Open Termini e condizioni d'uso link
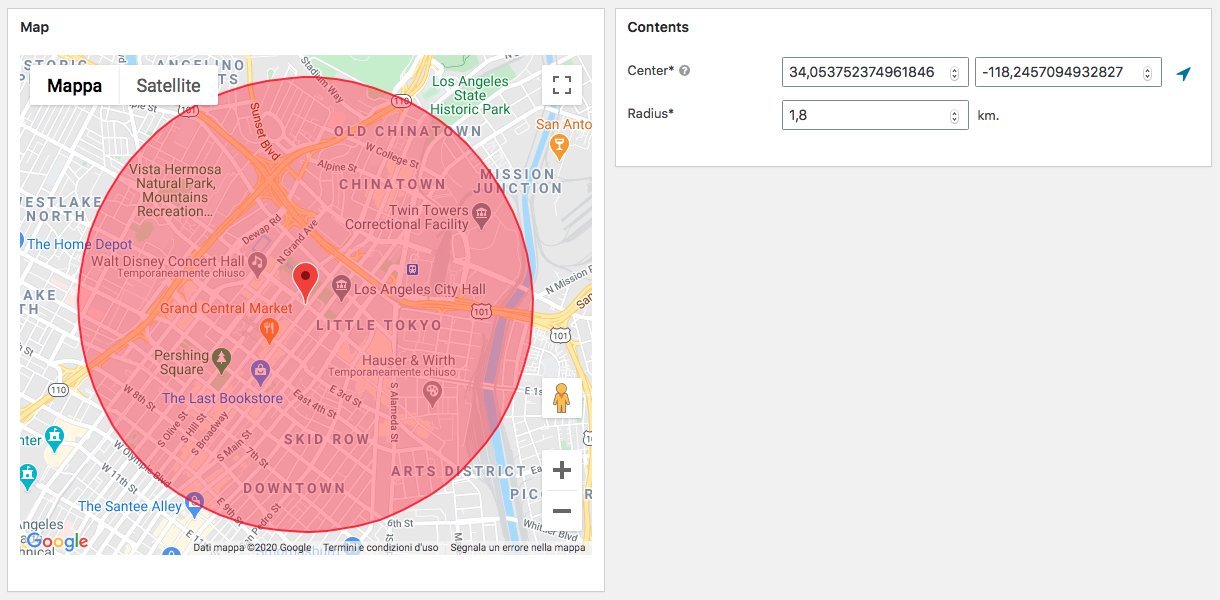The width and height of the screenshot is (1220, 600). [x=380, y=548]
